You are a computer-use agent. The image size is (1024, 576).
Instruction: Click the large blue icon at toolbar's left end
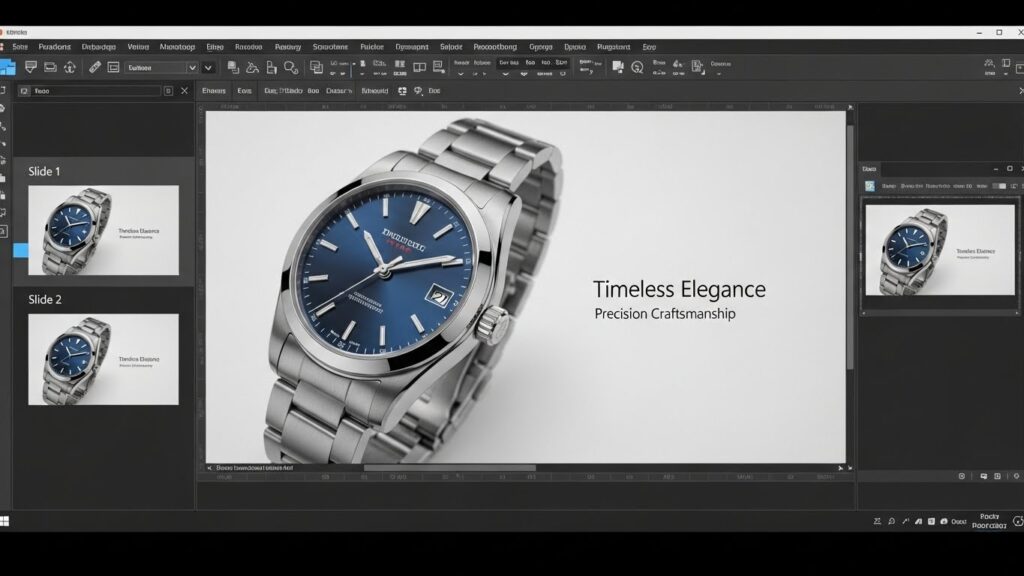point(7,67)
